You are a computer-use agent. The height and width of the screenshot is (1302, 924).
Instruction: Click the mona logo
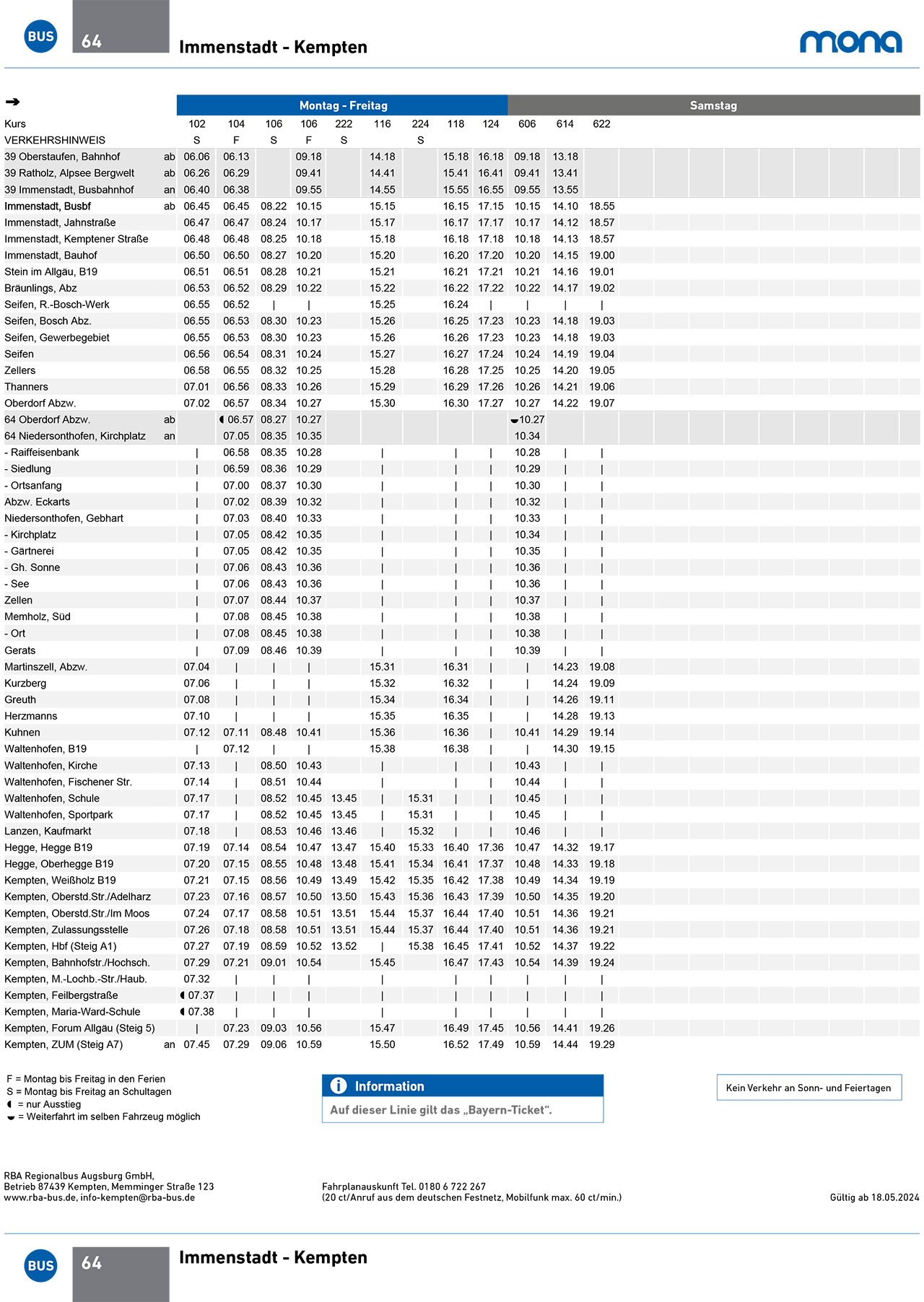[850, 42]
